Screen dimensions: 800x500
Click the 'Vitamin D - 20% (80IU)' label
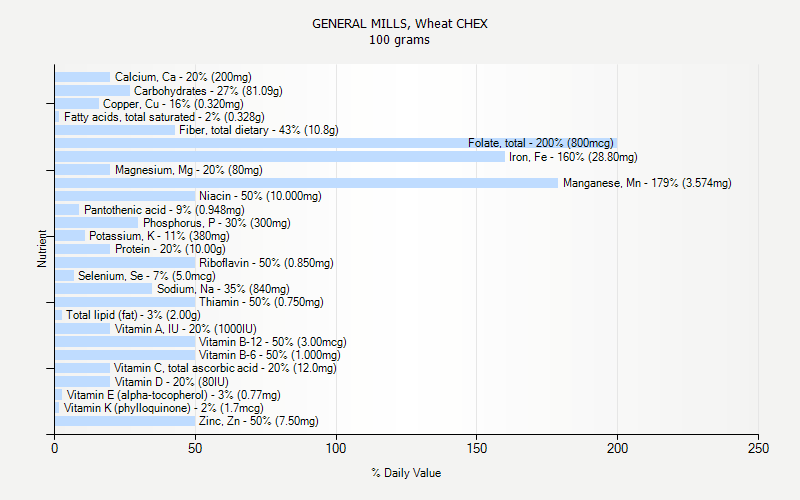tap(171, 382)
